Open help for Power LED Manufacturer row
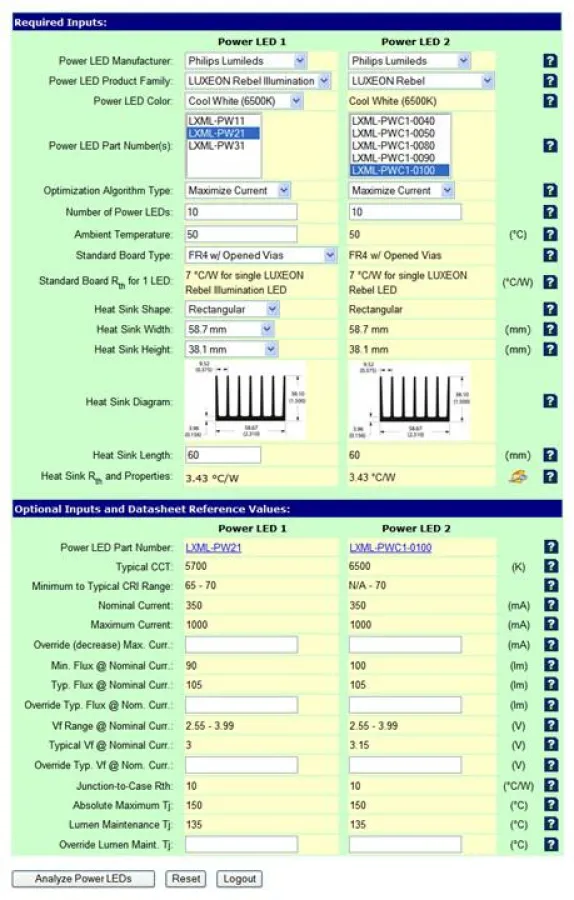This screenshot has width=574, height=900. (550, 61)
